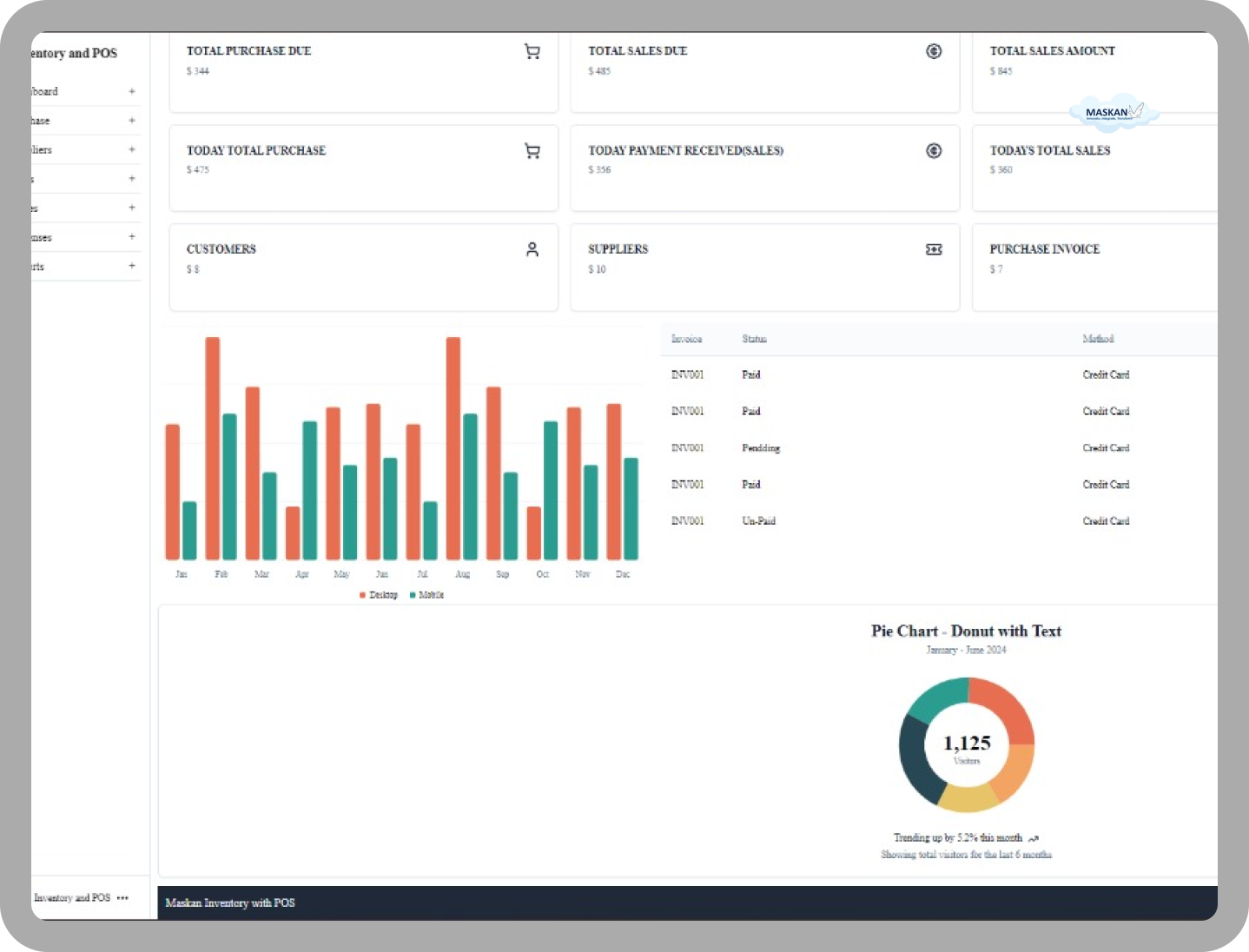Image resolution: width=1249 pixels, height=952 pixels.
Task: Expand the Suppliers sidebar section
Action: click(132, 149)
